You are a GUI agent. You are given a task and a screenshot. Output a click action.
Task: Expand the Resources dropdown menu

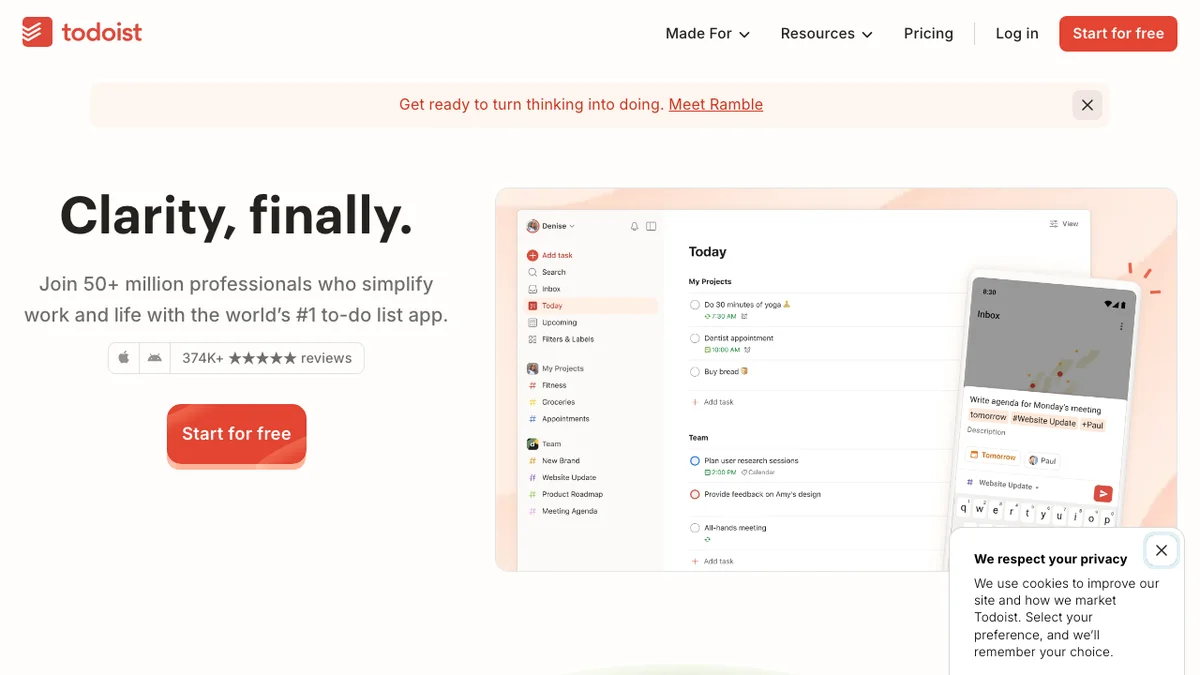[826, 33]
